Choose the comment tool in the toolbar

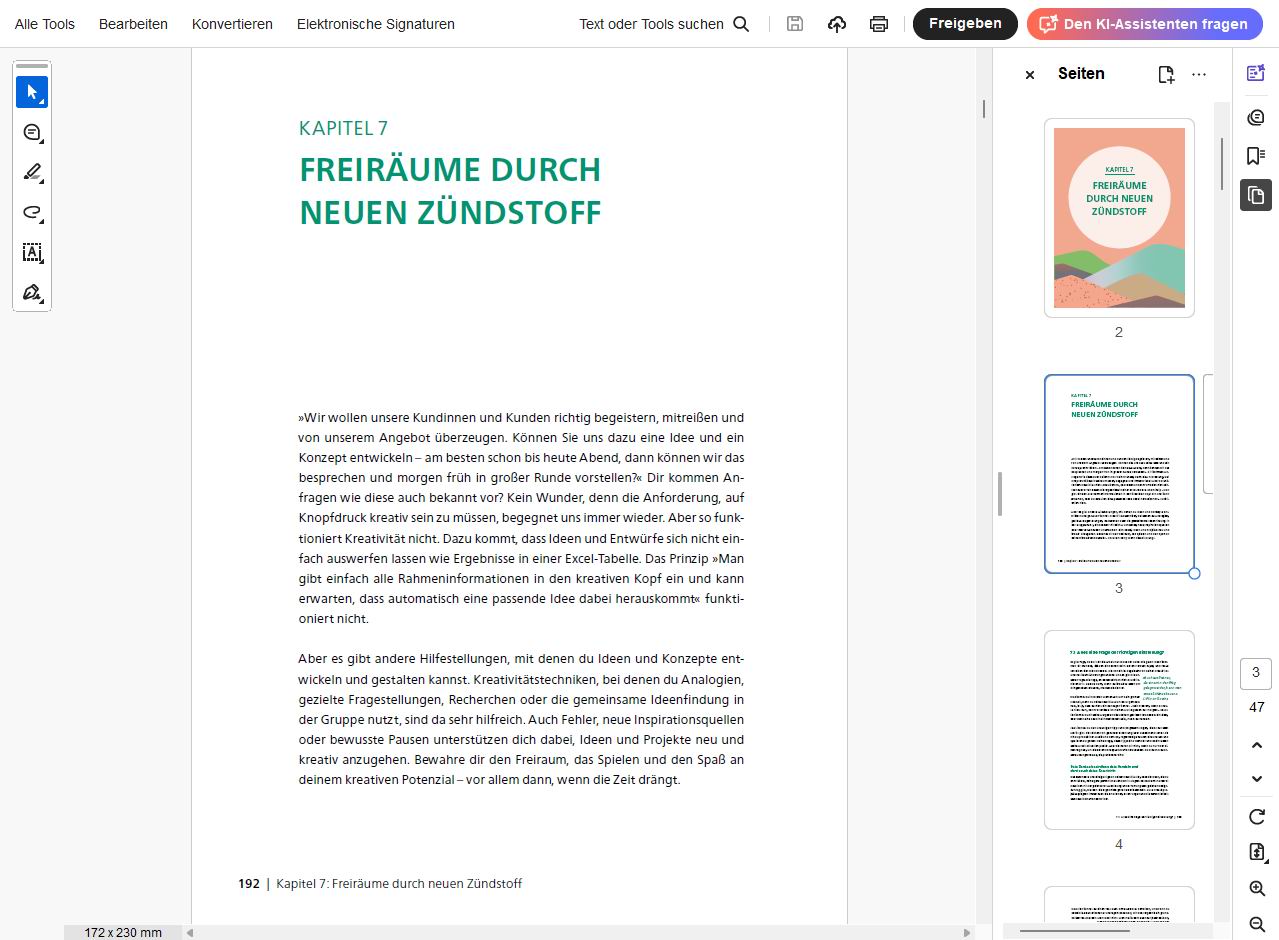[32, 132]
